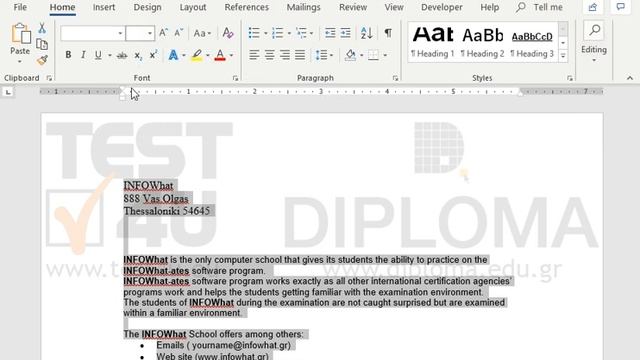Apply the Heading 1 style
640x360 pixels.
(x=433, y=42)
